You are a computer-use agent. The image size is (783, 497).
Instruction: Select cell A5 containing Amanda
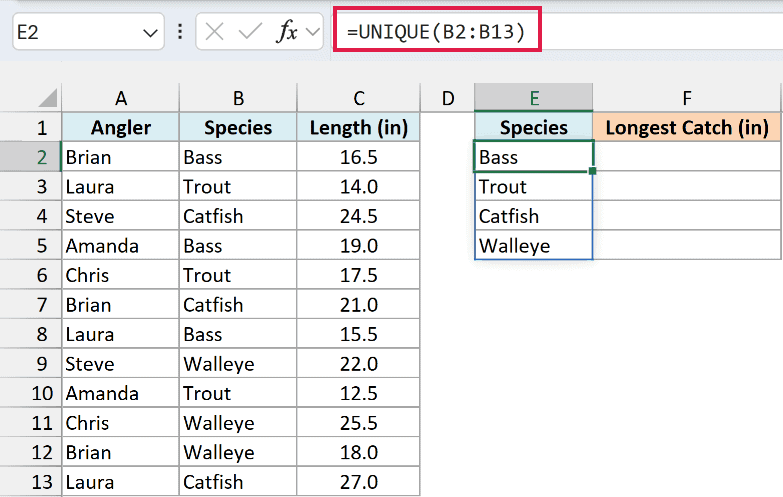tap(120, 246)
